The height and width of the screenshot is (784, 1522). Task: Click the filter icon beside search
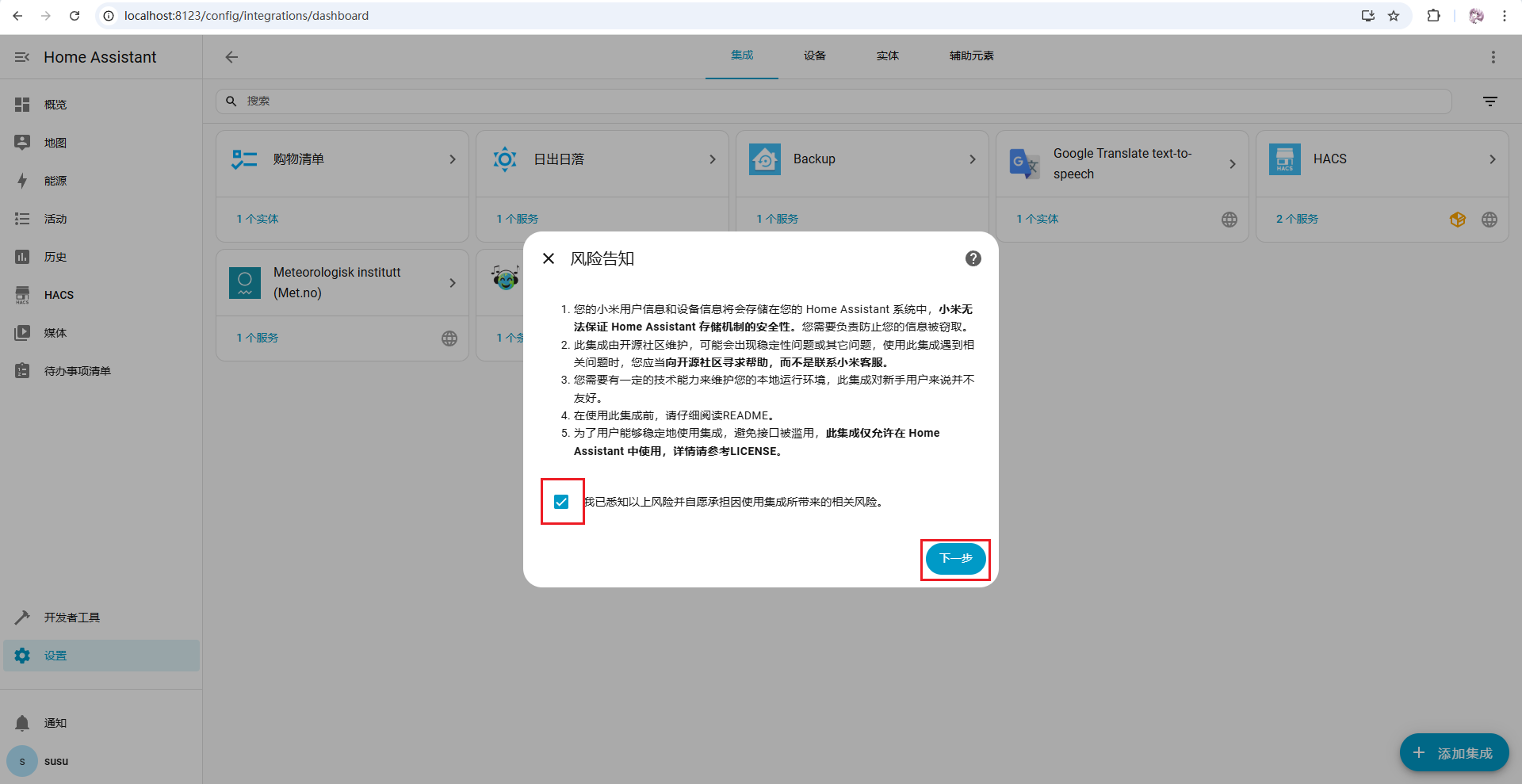coord(1489,101)
